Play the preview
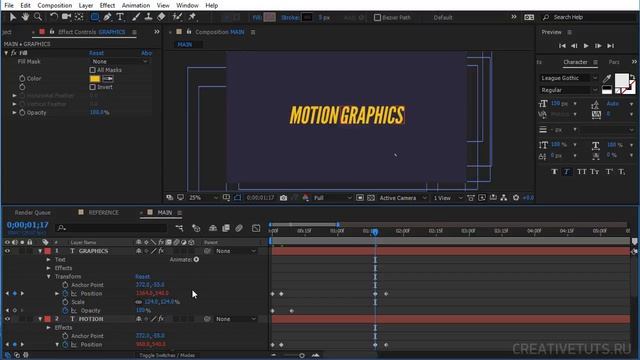640x360 pixels. [586, 46]
